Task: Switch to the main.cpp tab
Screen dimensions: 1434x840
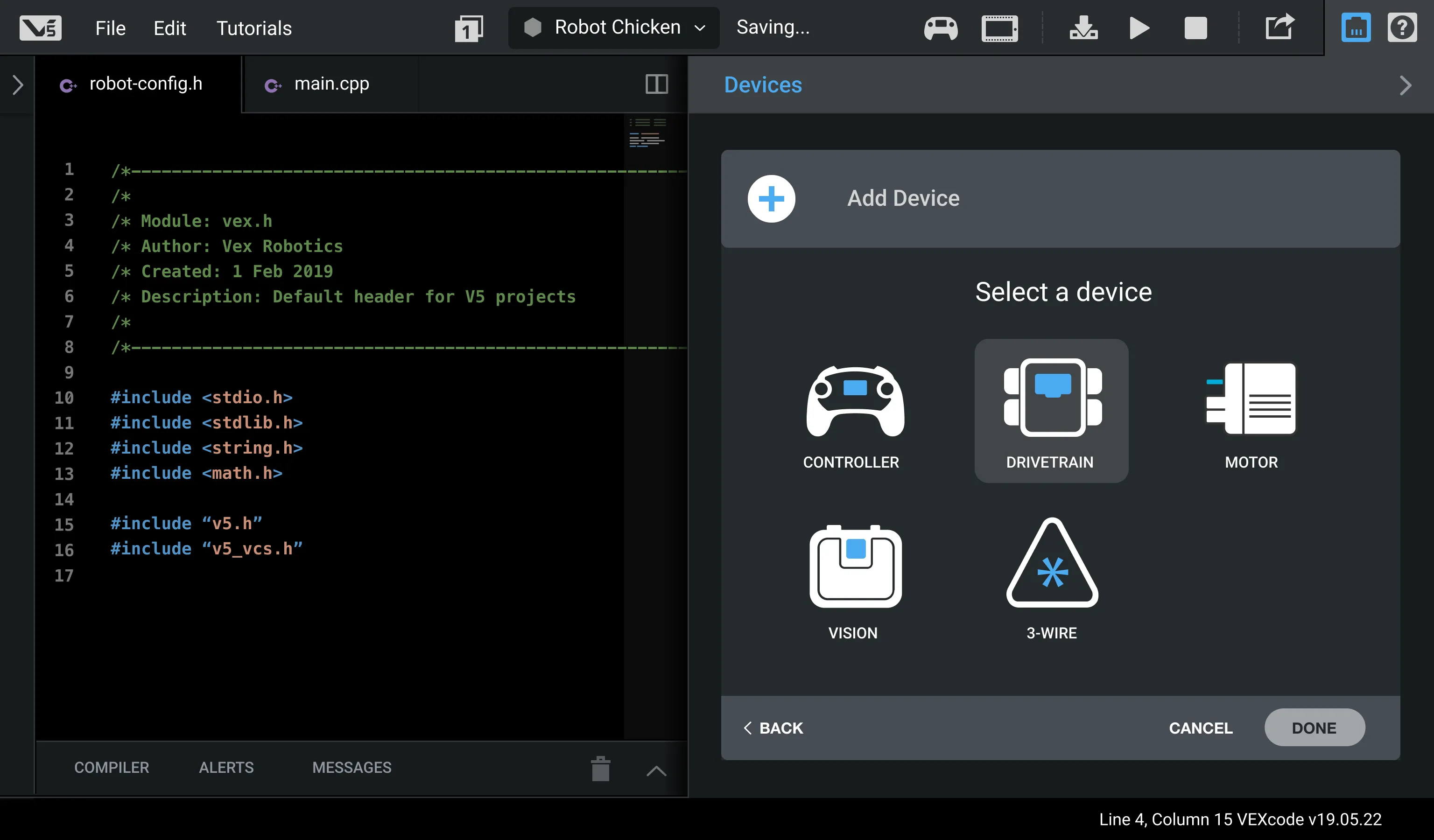Action: pos(330,84)
